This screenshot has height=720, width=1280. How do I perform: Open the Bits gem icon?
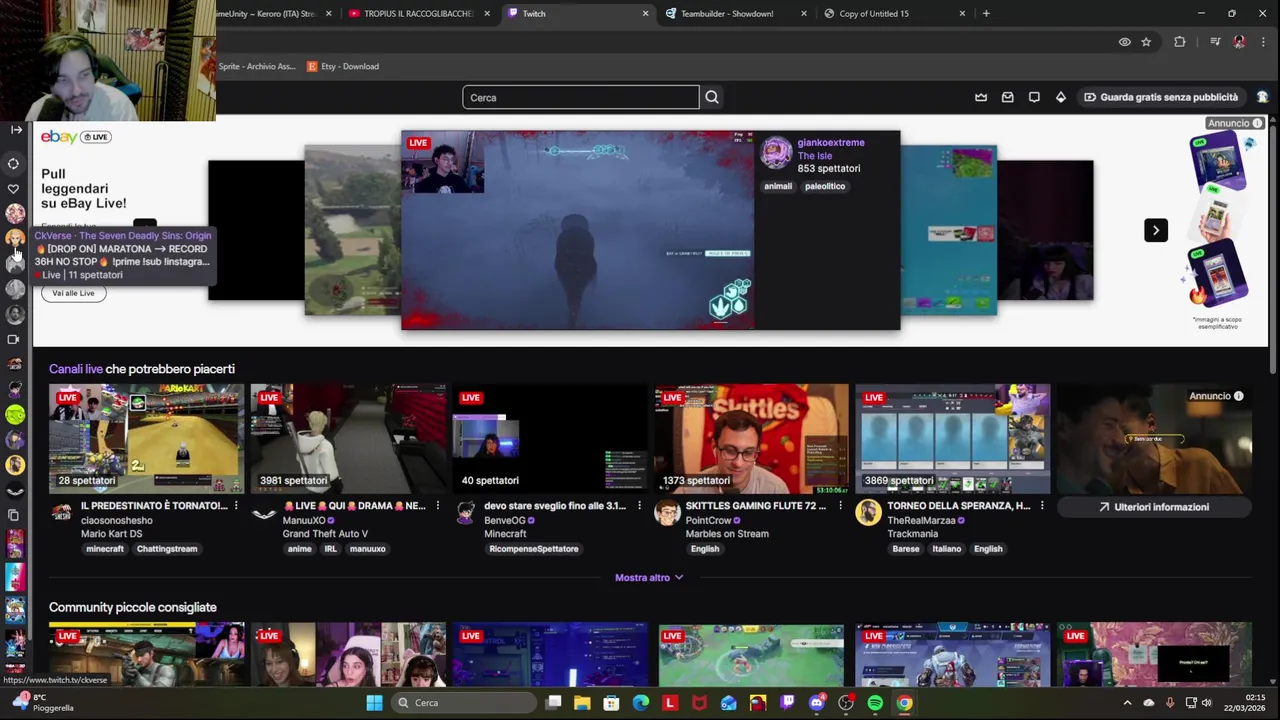coord(1061,97)
